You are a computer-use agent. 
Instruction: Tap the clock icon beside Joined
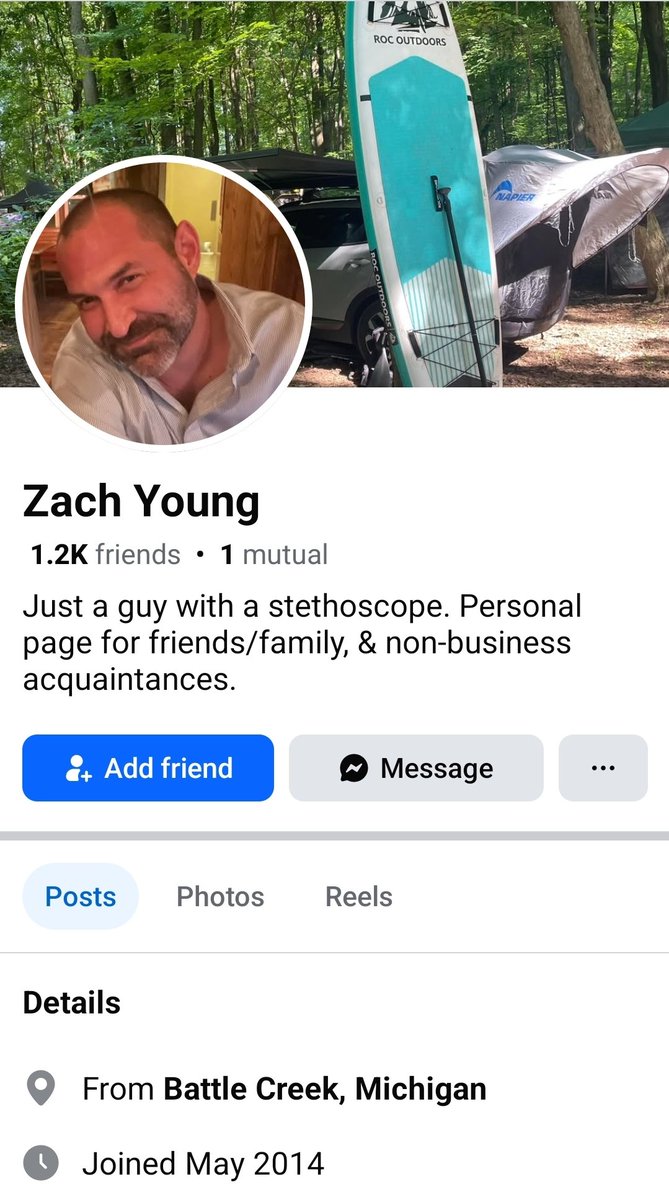(x=40, y=1164)
